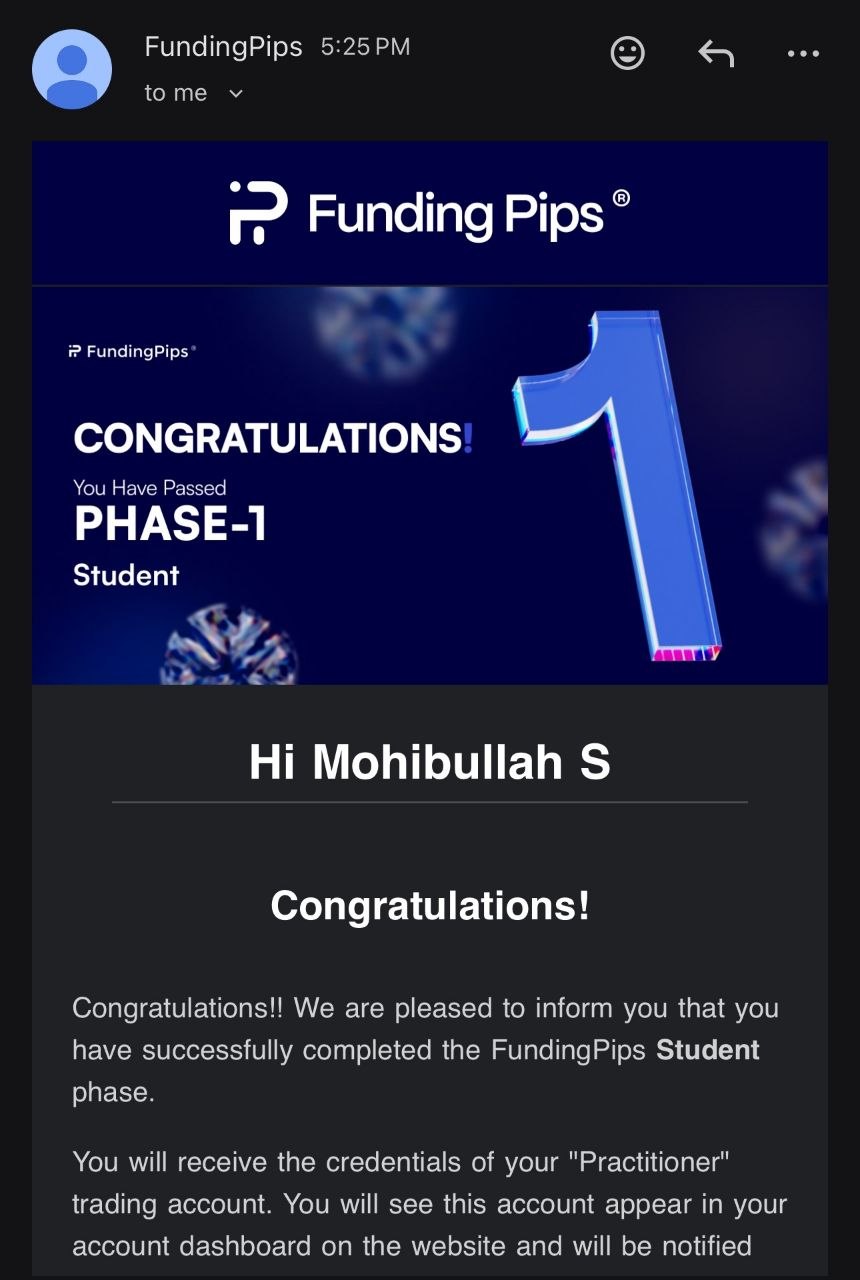The image size is (860, 1280).
Task: Tap the 5:25 PM timestamp
Action: pyautogui.click(x=365, y=47)
